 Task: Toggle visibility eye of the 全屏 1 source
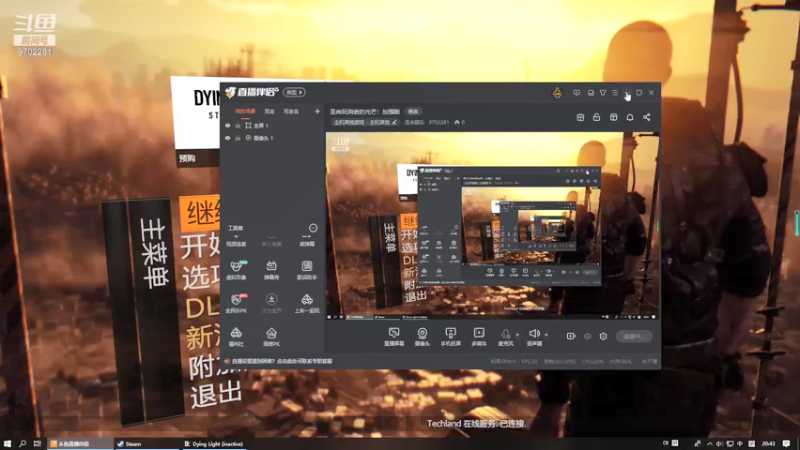(228, 126)
